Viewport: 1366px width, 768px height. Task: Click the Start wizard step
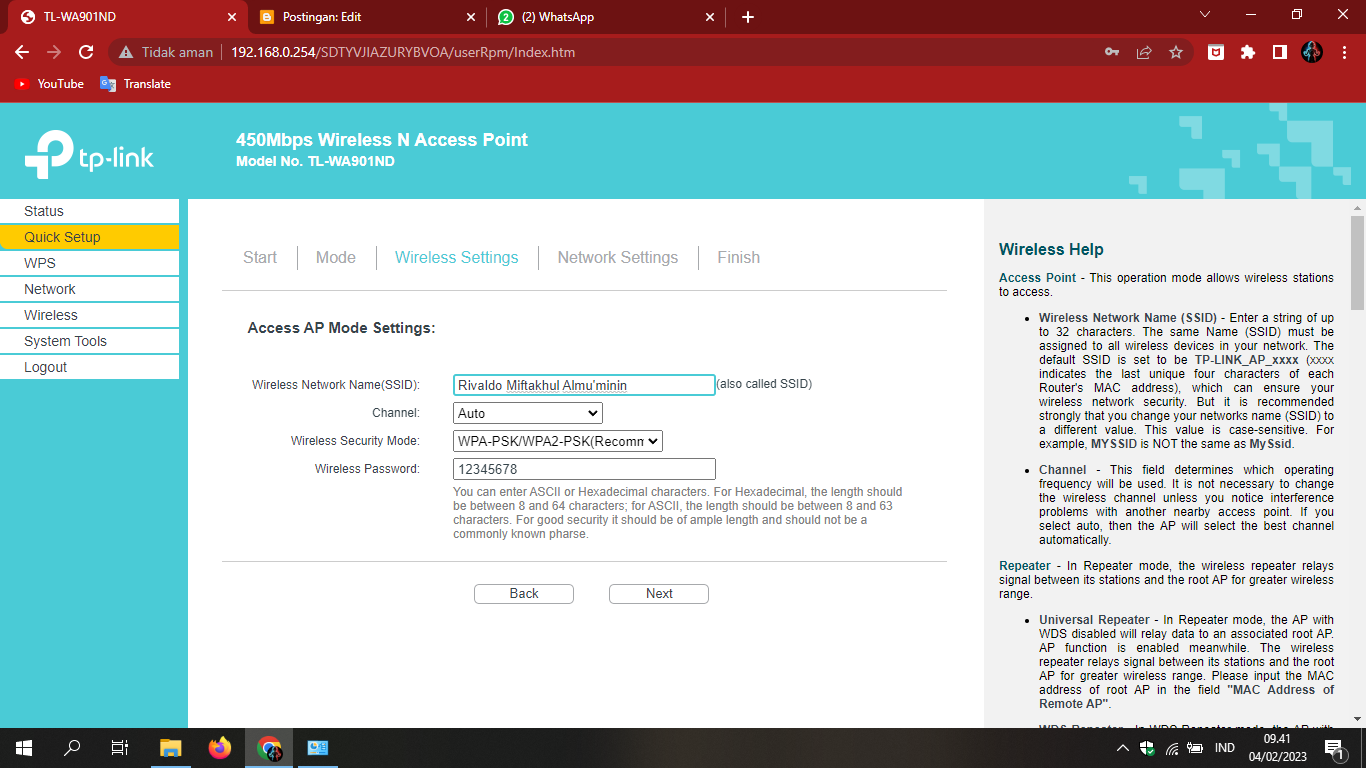[260, 258]
